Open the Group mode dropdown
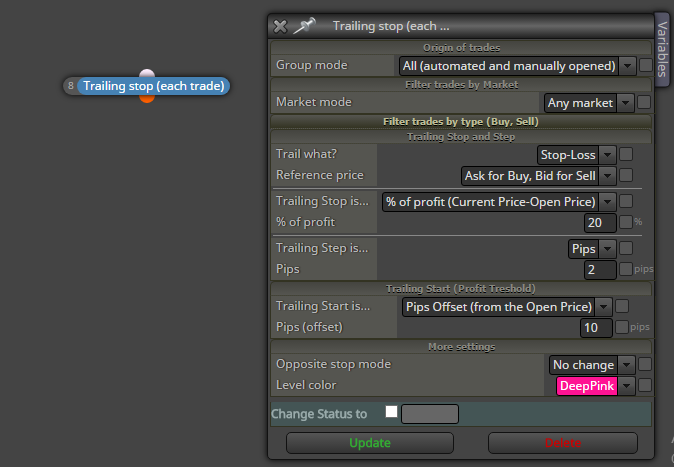 tap(517, 66)
